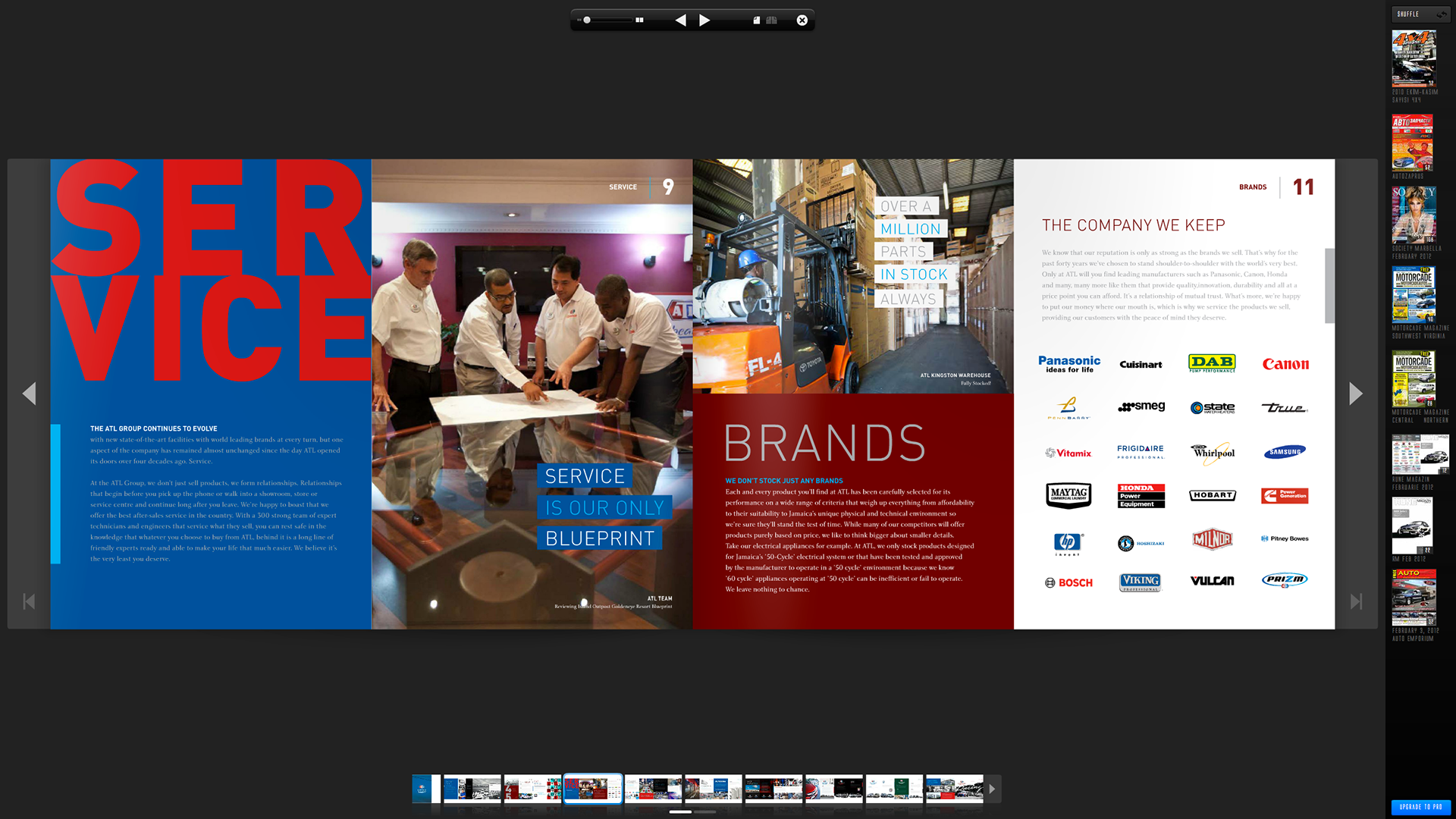The image size is (1456, 819).
Task: Open the Autozaprus magazine thumbnail
Action: pos(1412,143)
